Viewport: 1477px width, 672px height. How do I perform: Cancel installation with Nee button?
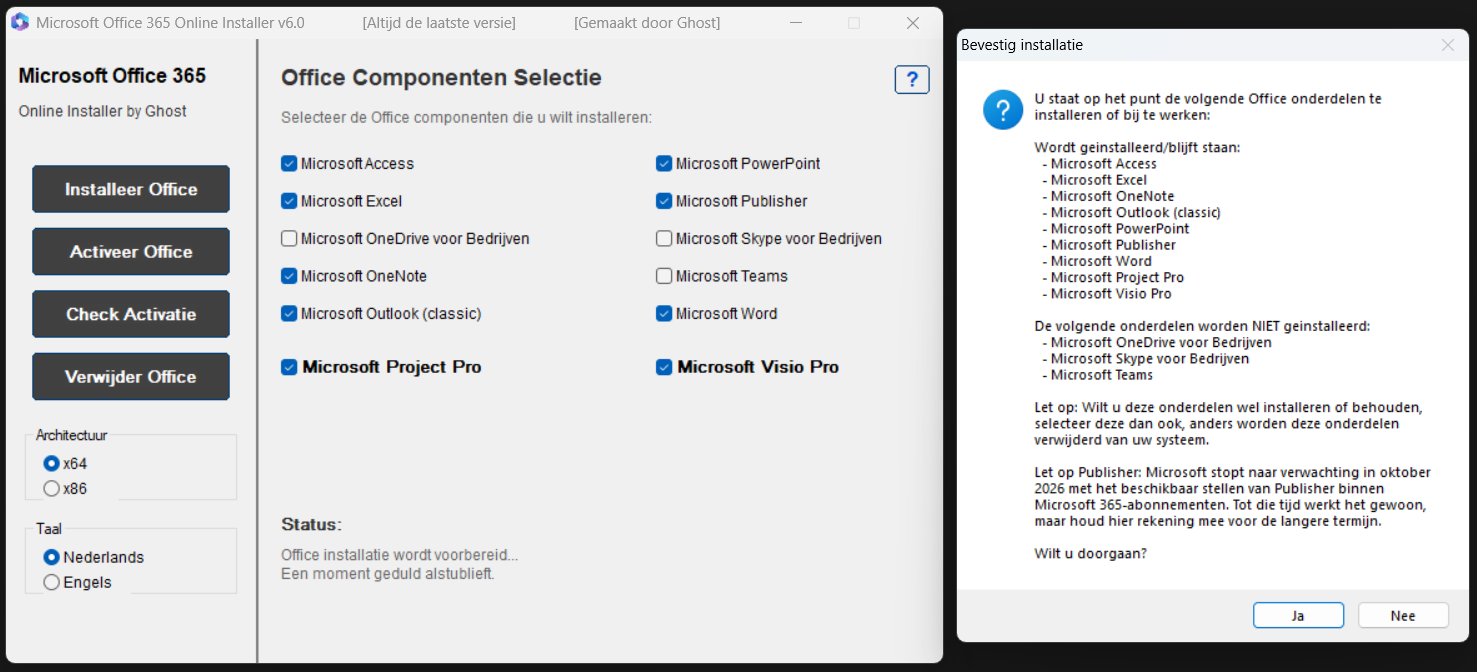(x=1403, y=616)
